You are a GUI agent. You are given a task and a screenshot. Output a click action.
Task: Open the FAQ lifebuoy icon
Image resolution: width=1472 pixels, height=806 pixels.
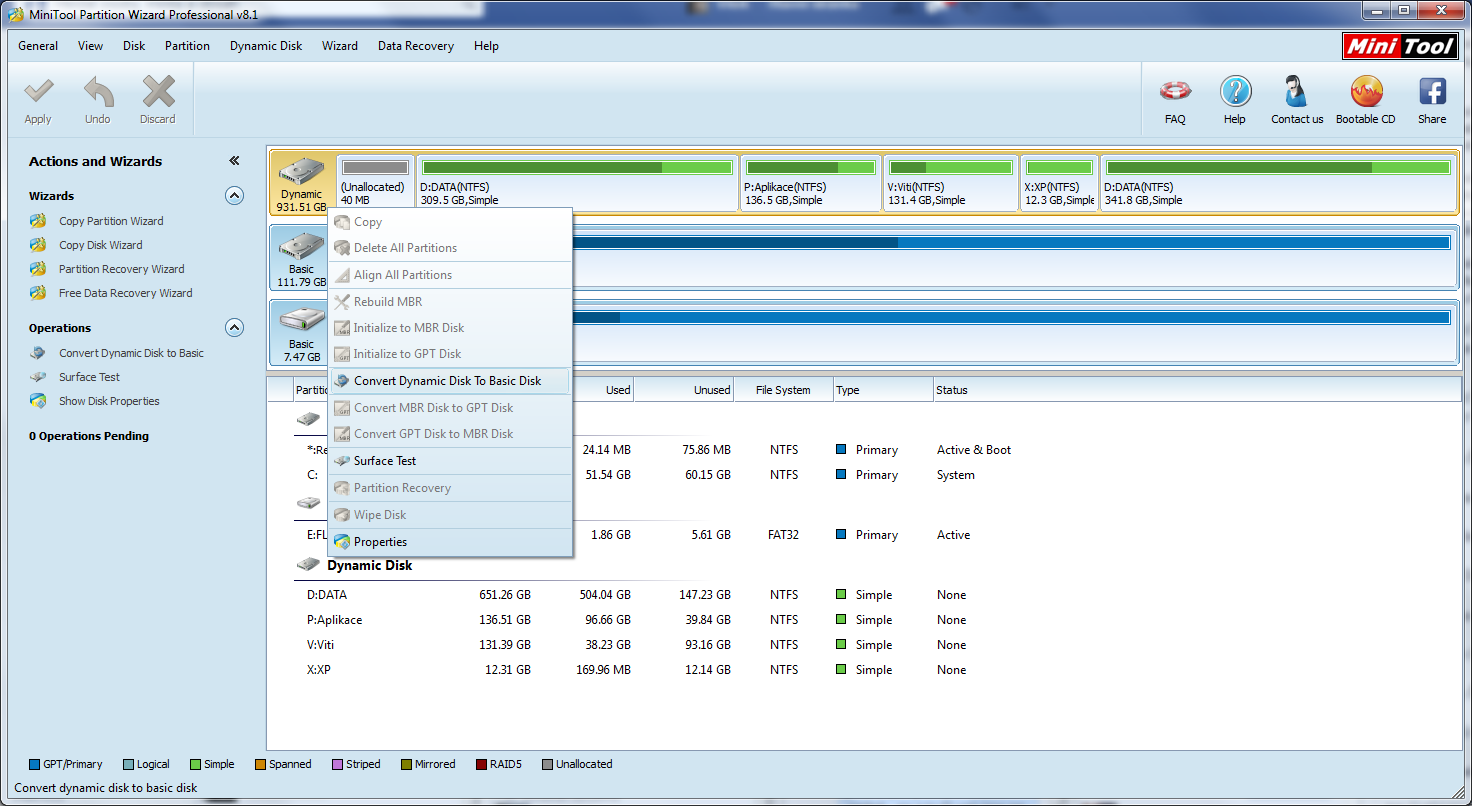(1175, 92)
